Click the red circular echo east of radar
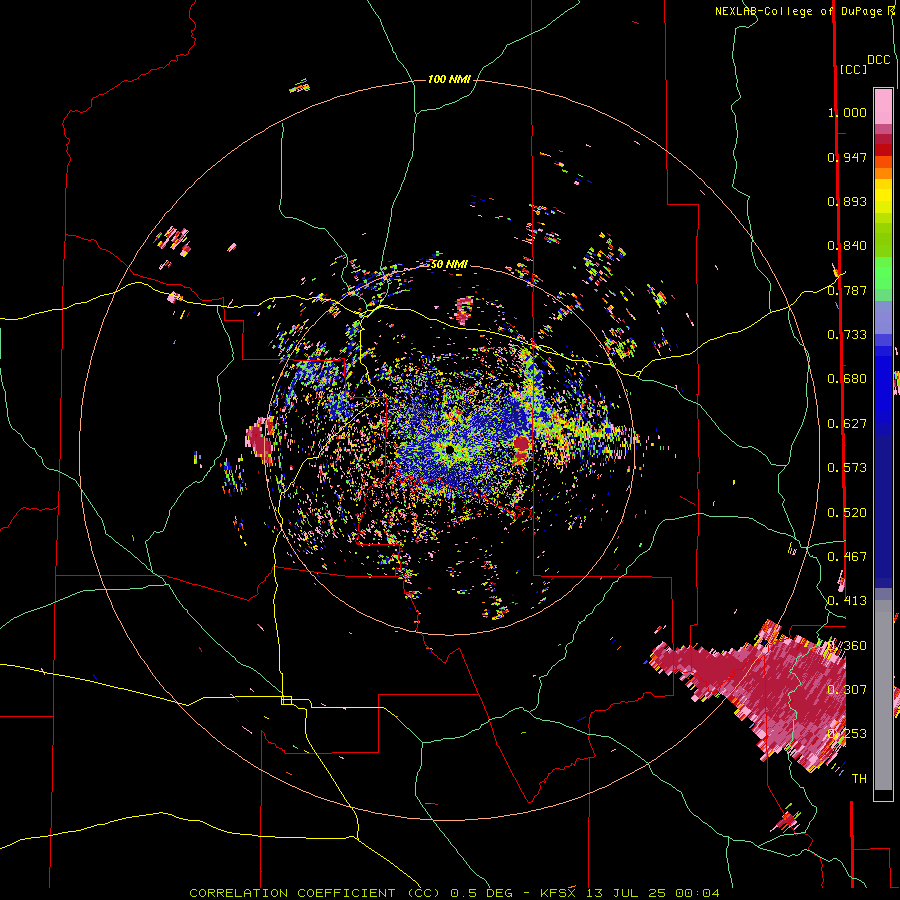This screenshot has height=900, width=900. 521,443
